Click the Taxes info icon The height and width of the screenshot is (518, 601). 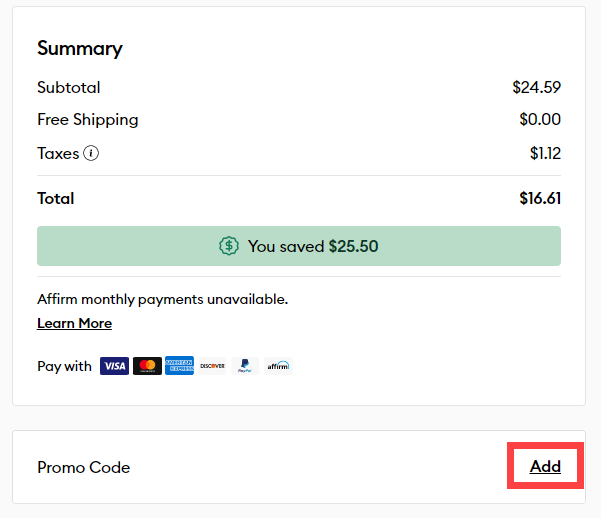(x=91, y=154)
